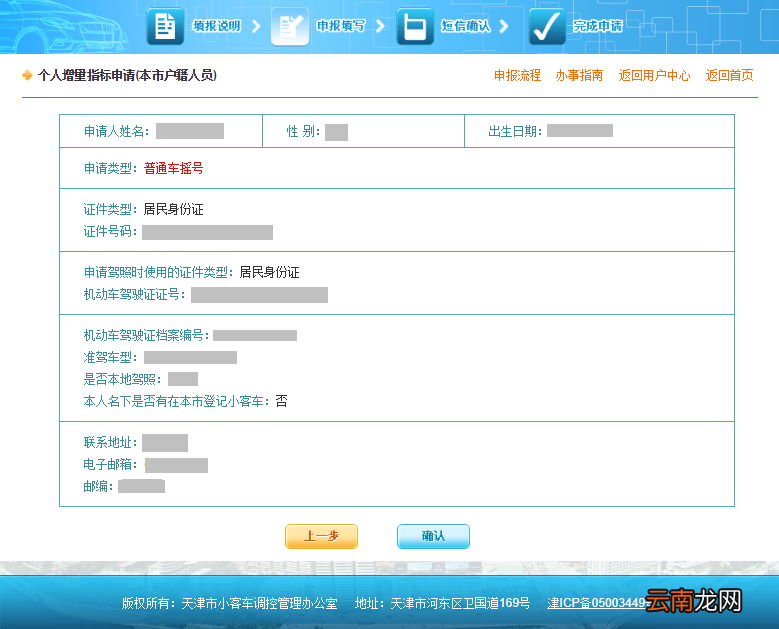Click the 邮编 label

pos(98,486)
